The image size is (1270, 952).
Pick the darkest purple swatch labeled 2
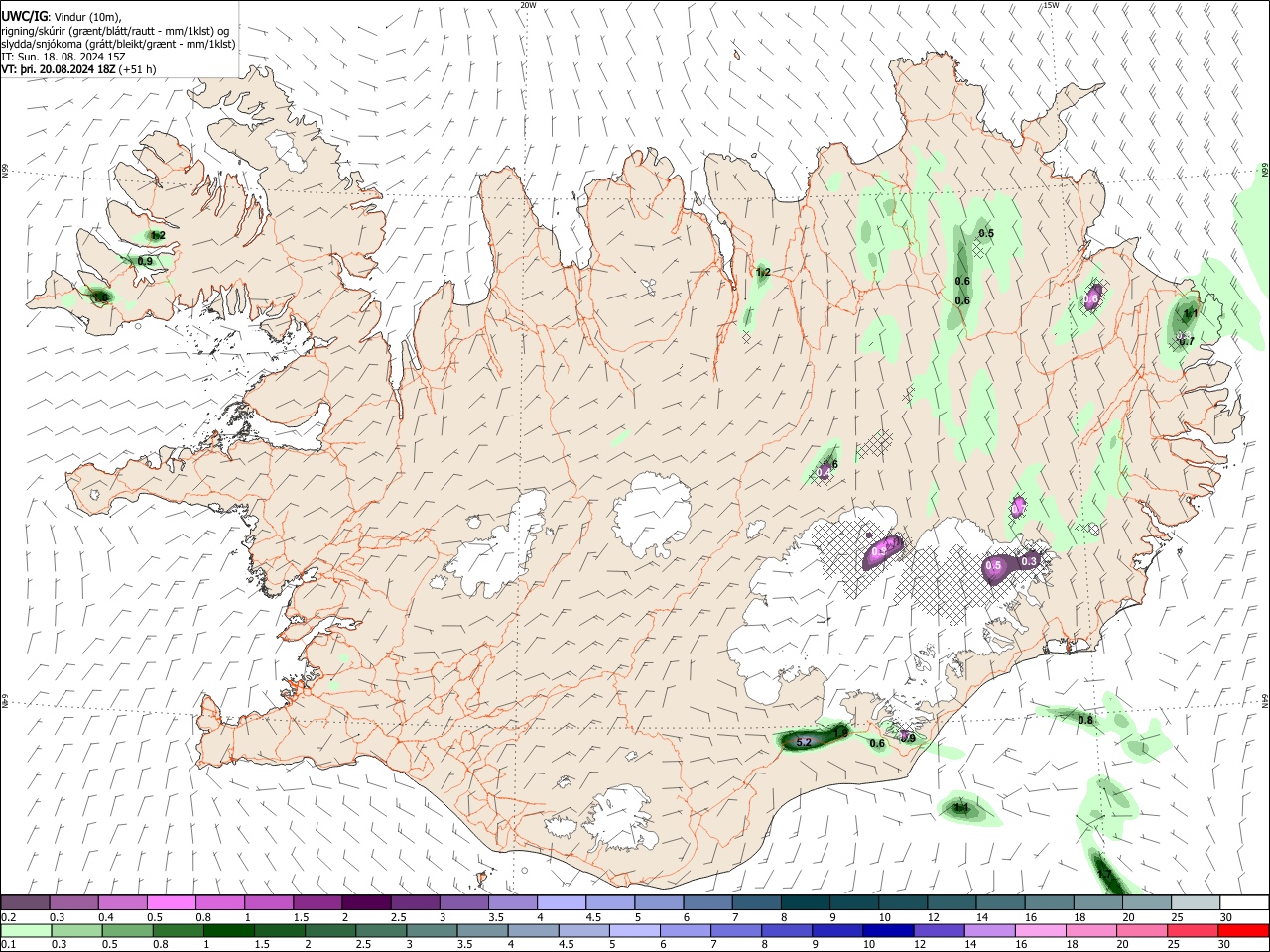[x=366, y=903]
